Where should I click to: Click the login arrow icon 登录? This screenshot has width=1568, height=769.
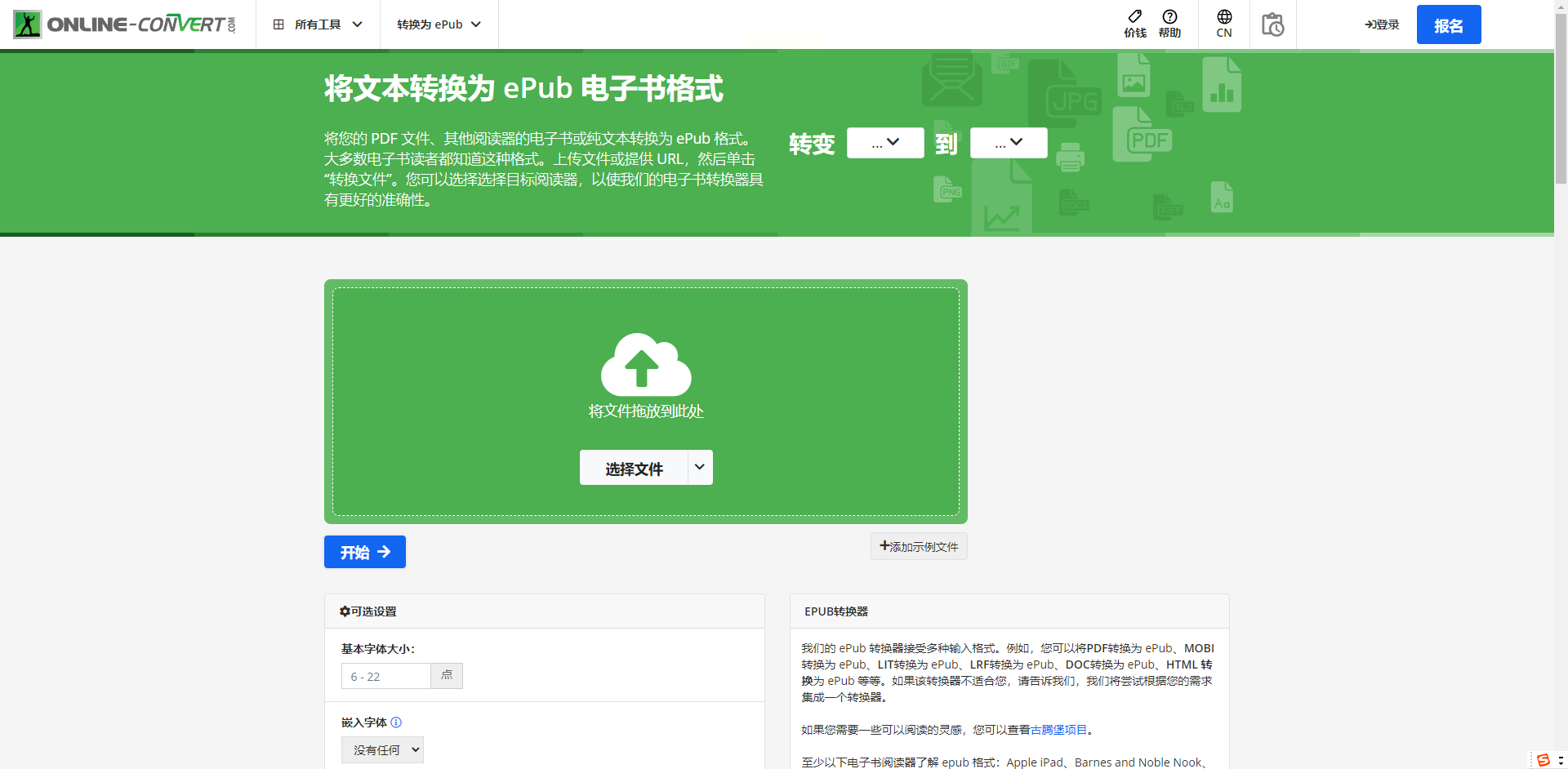click(x=1382, y=24)
